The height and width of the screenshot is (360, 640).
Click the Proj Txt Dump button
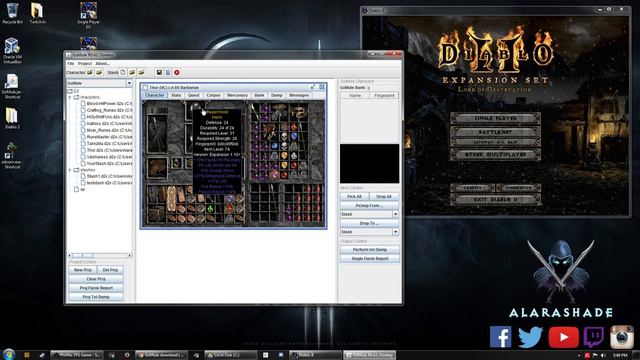tap(96, 297)
